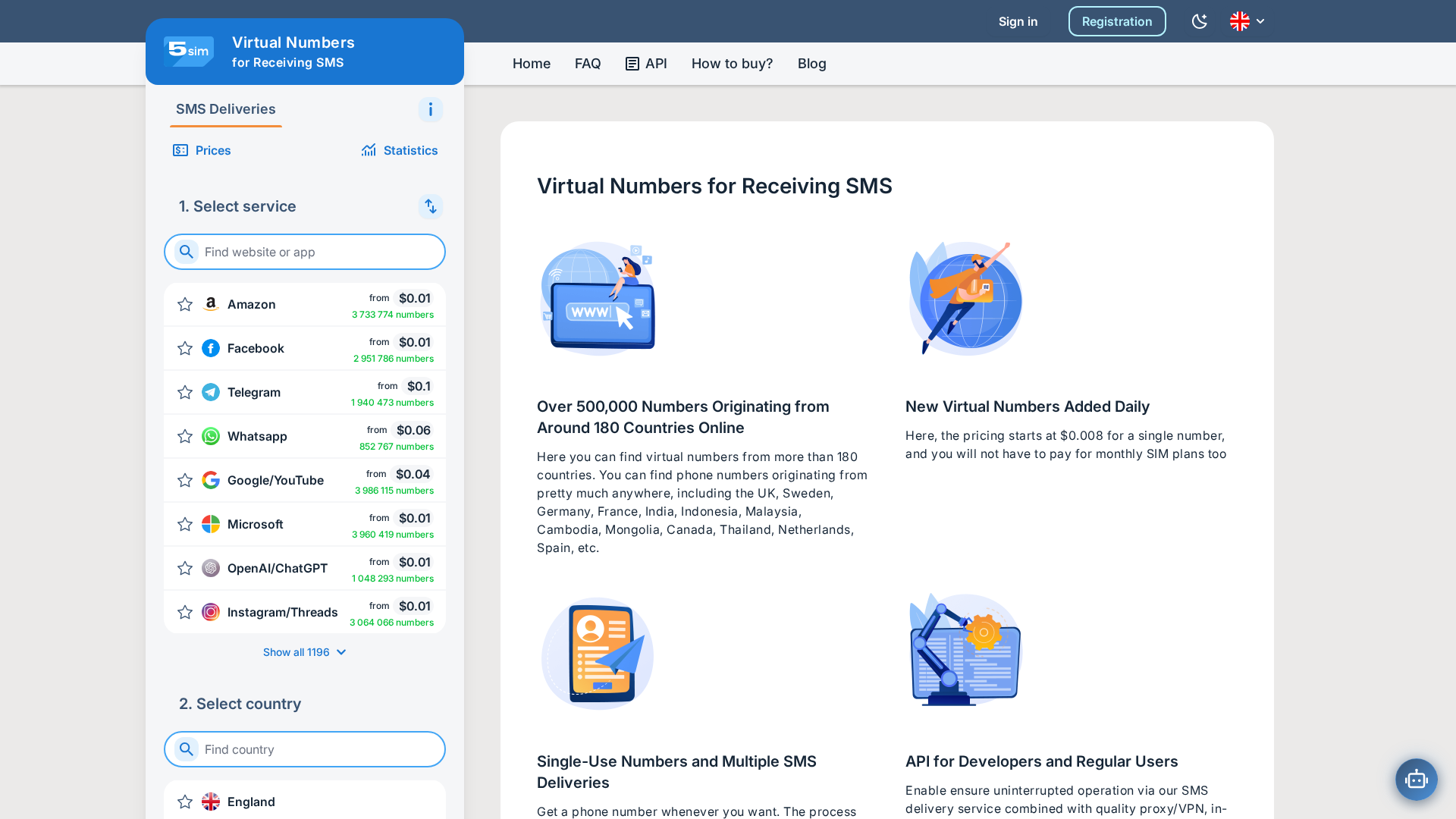Go to the API page
This screenshot has width=1456, height=819.
click(646, 64)
